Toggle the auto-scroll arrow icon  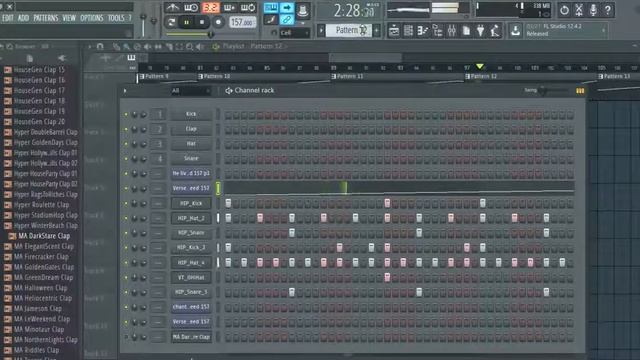pyautogui.click(x=287, y=7)
